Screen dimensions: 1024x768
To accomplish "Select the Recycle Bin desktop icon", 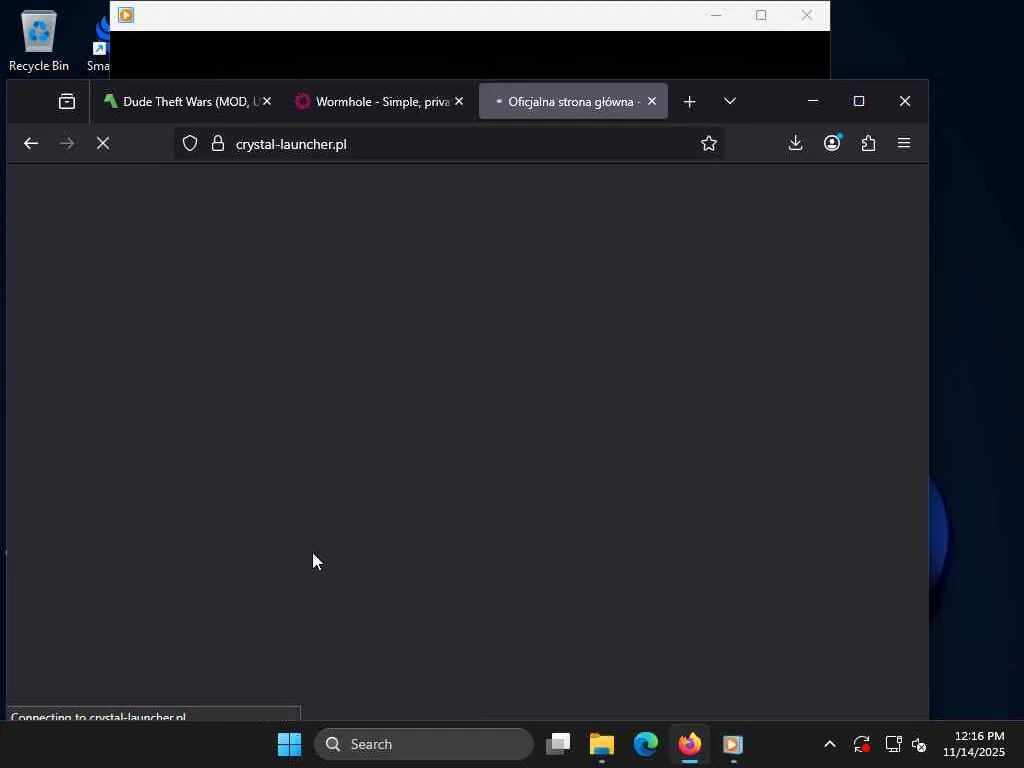I will pos(39,40).
